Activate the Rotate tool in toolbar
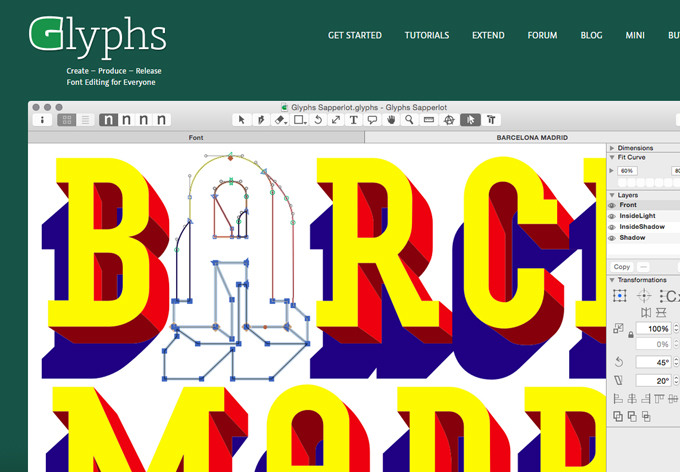The image size is (680, 472). 318,120
